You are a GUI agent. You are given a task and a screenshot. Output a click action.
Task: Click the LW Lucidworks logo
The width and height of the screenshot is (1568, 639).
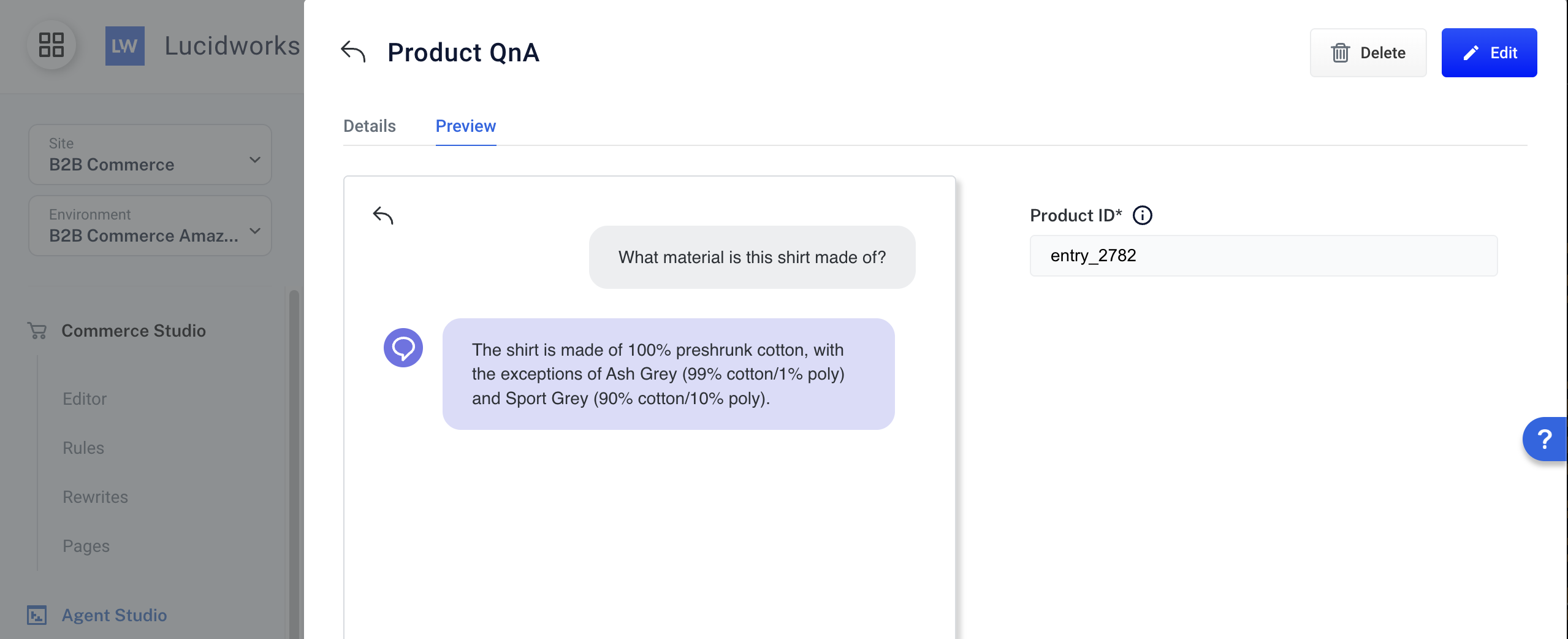[x=125, y=46]
